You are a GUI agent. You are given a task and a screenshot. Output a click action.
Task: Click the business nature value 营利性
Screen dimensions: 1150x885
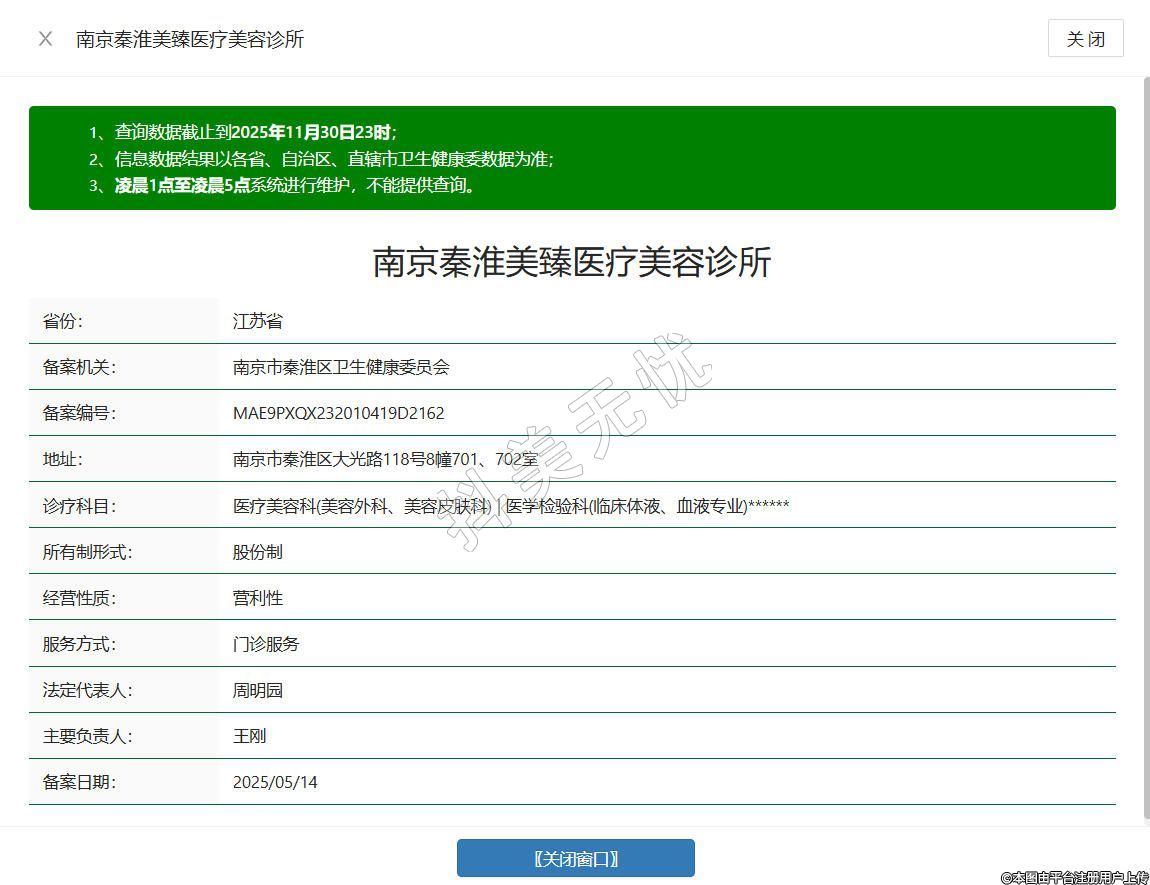[258, 598]
